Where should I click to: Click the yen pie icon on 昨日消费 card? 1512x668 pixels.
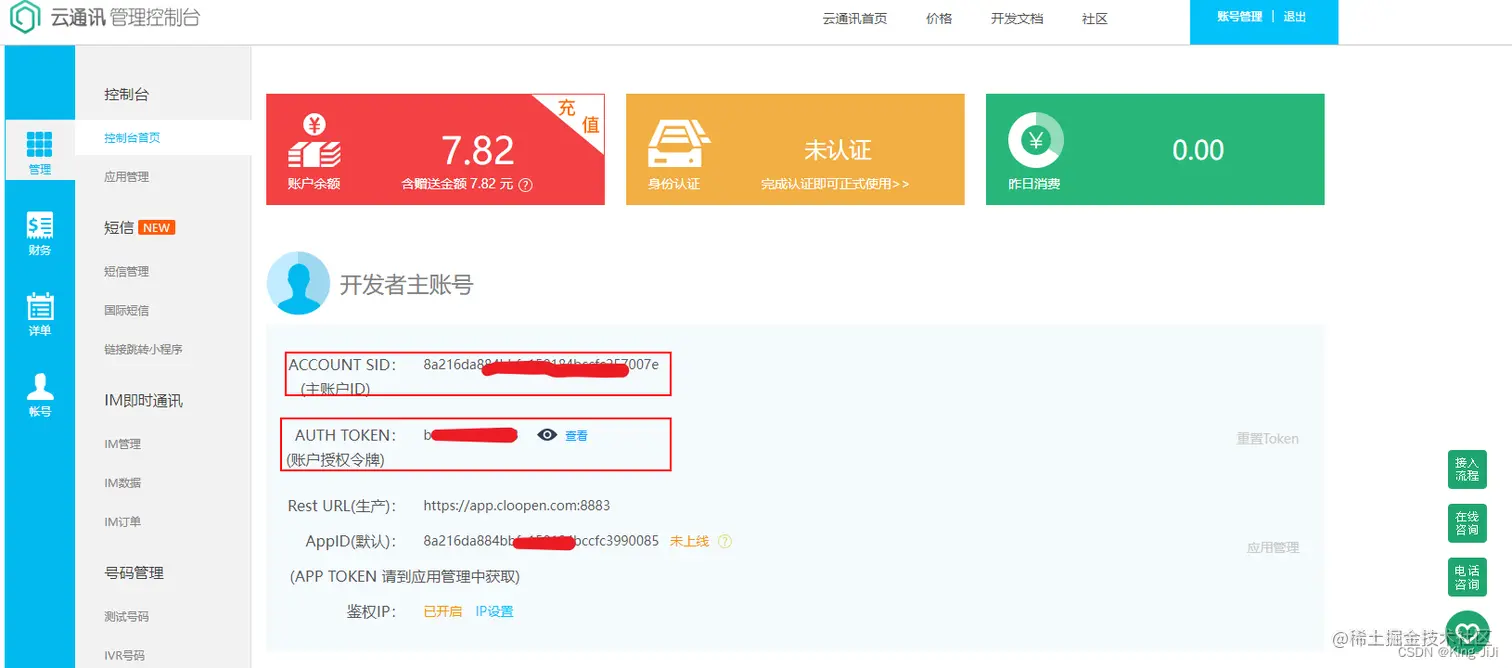(1035, 140)
